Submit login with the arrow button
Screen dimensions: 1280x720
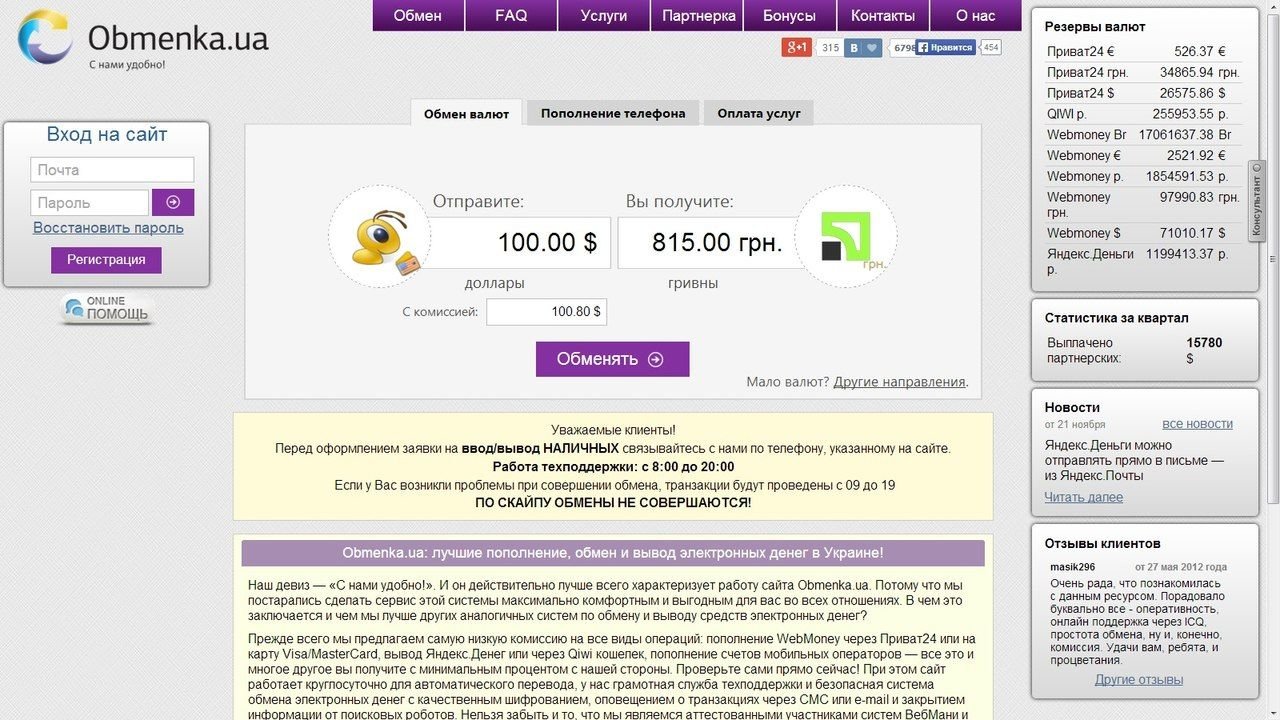(x=173, y=202)
